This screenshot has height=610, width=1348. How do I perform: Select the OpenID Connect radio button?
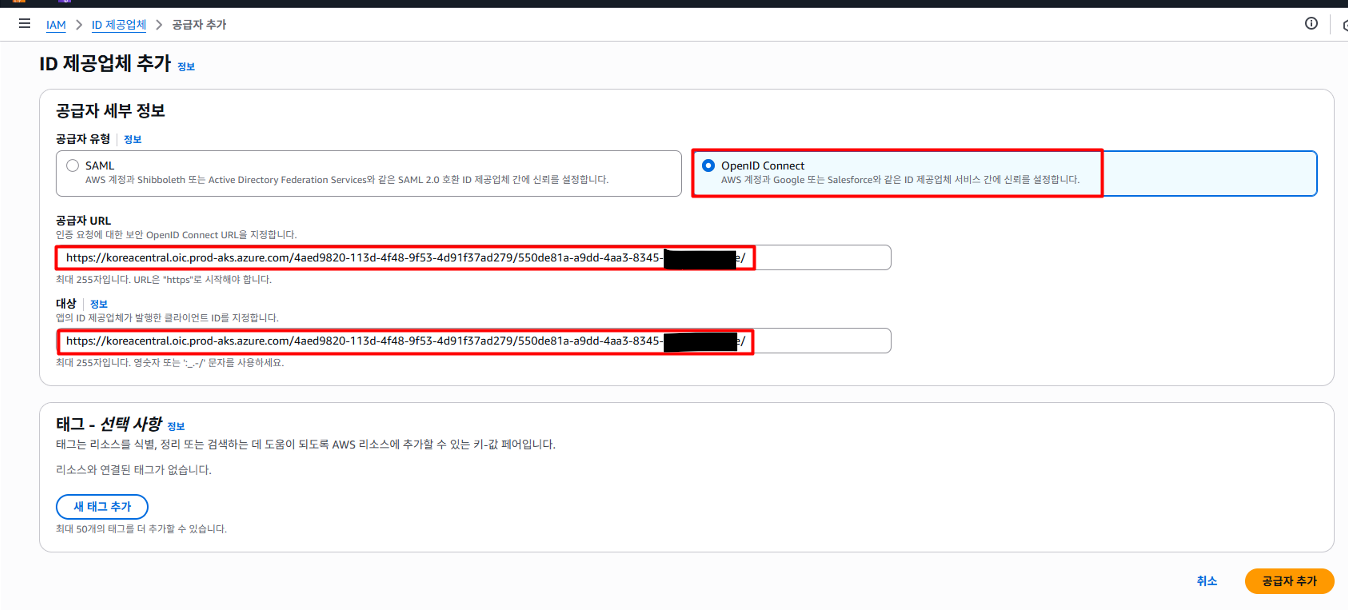pyautogui.click(x=709, y=166)
